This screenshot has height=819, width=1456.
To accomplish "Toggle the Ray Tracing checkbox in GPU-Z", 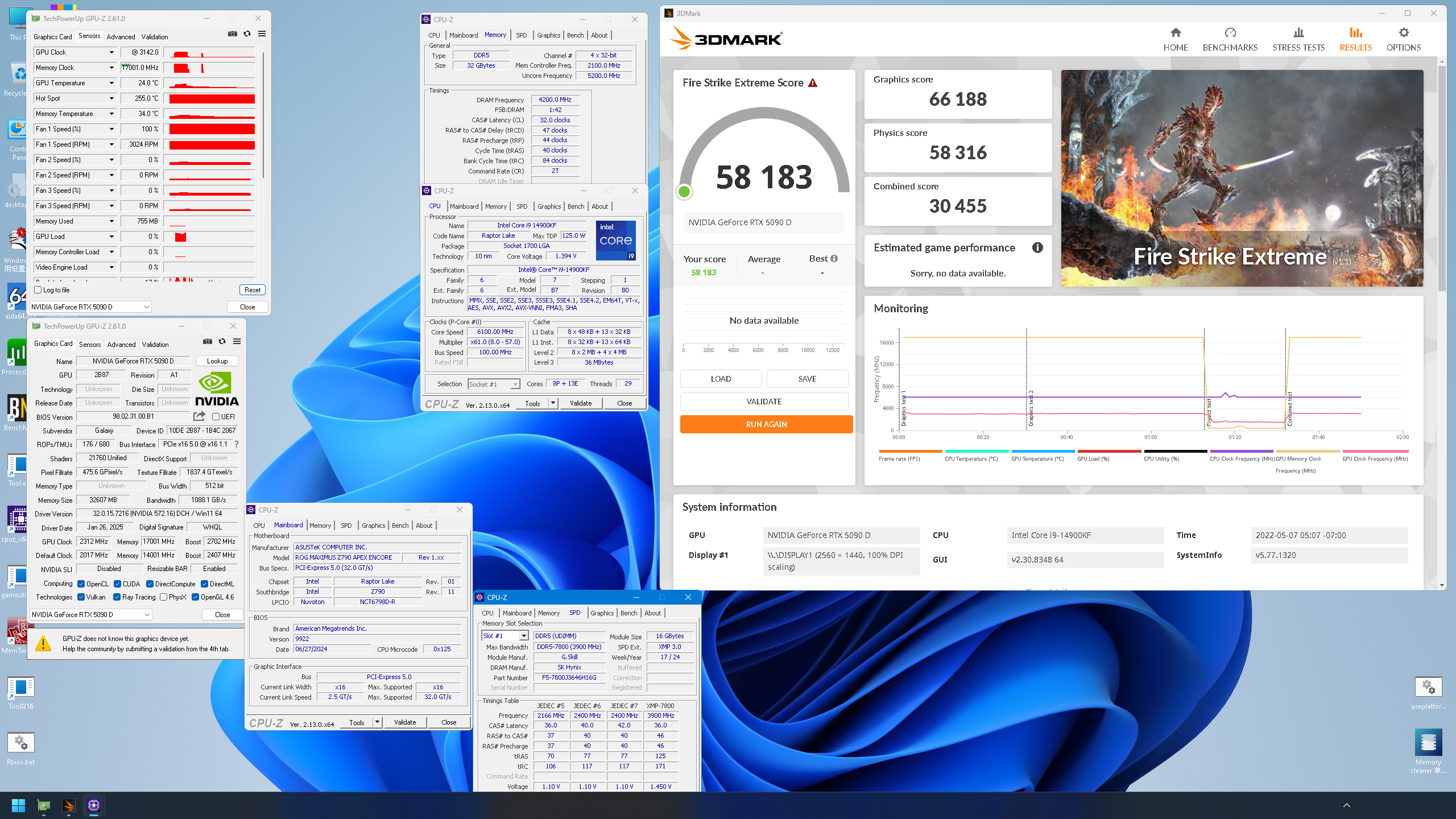I will [x=117, y=597].
